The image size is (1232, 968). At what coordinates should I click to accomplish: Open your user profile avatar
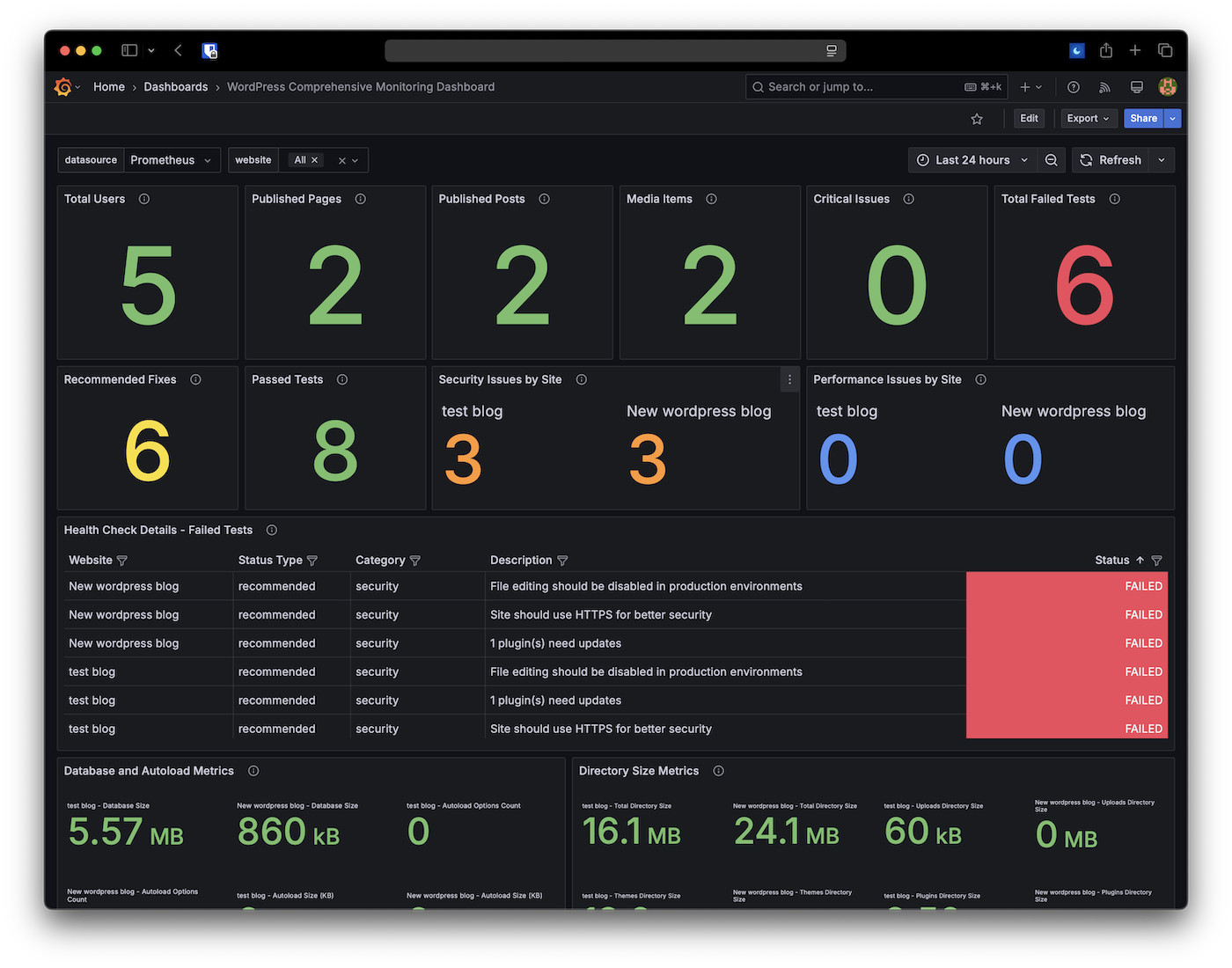pos(1168,86)
